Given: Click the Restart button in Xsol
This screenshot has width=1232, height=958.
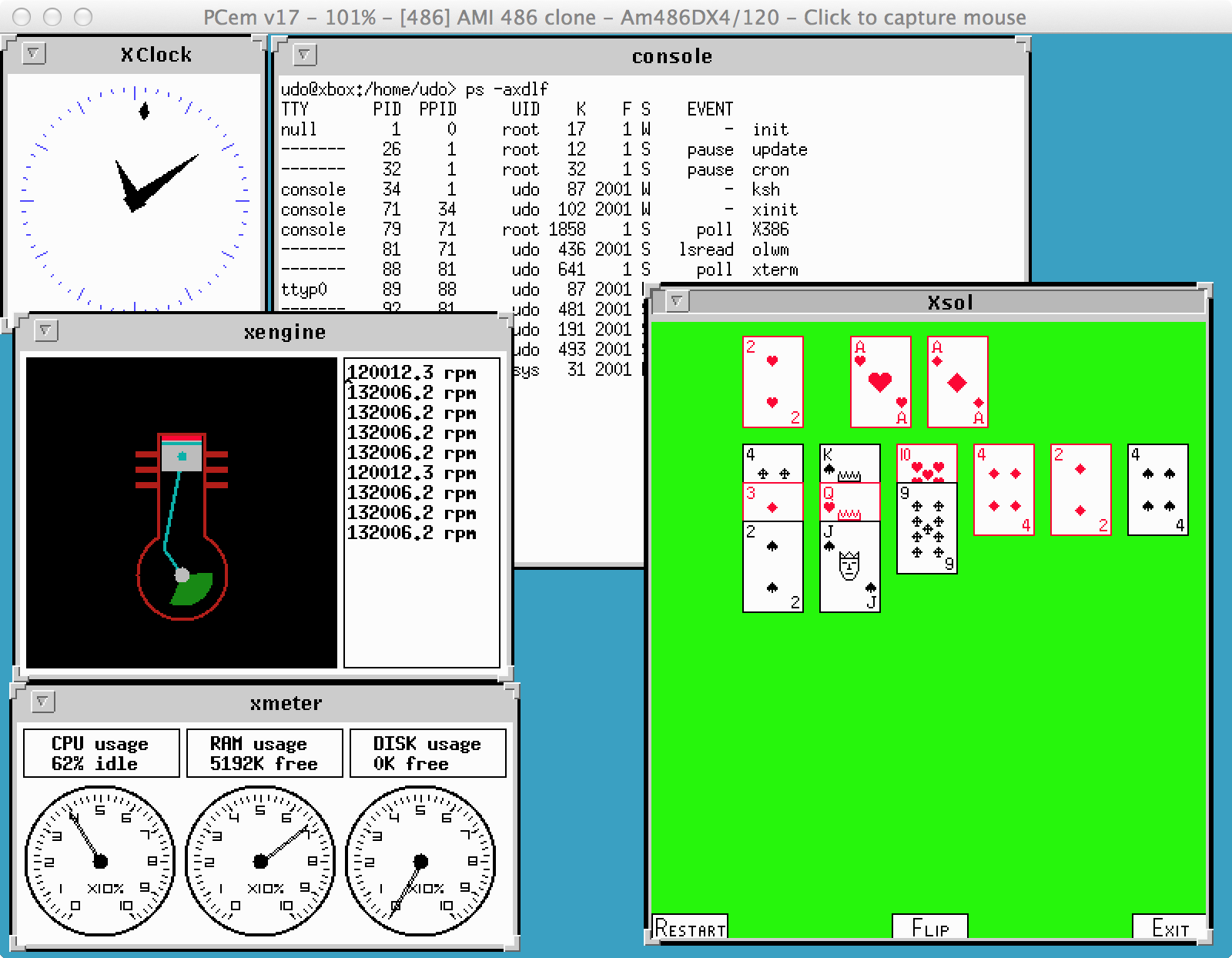Looking at the screenshot, I should coord(690,927).
